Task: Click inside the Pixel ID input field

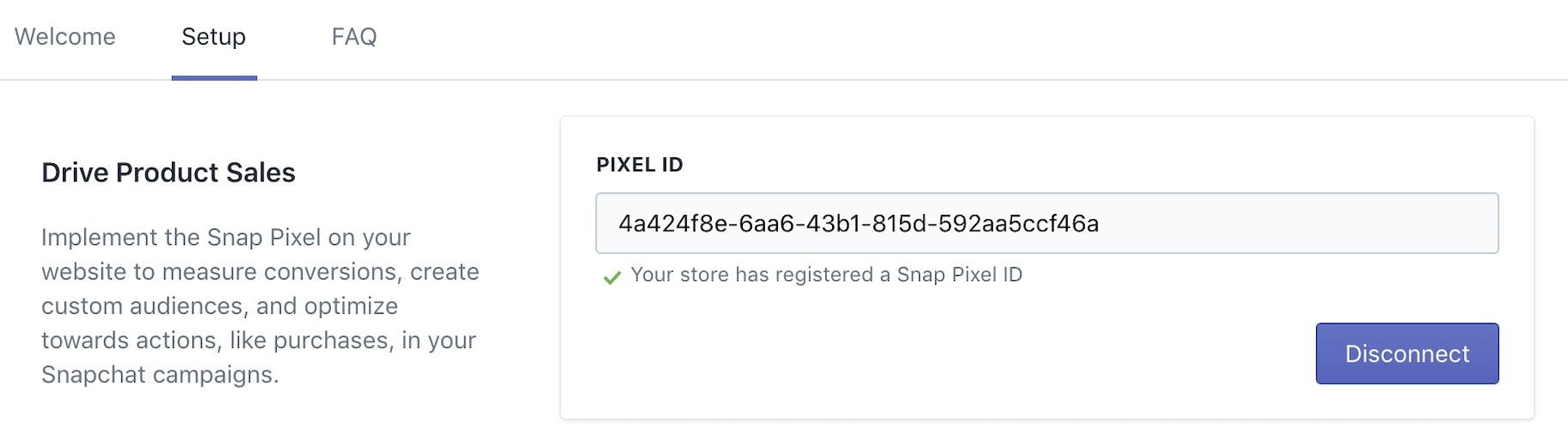Action: [x=1046, y=224]
